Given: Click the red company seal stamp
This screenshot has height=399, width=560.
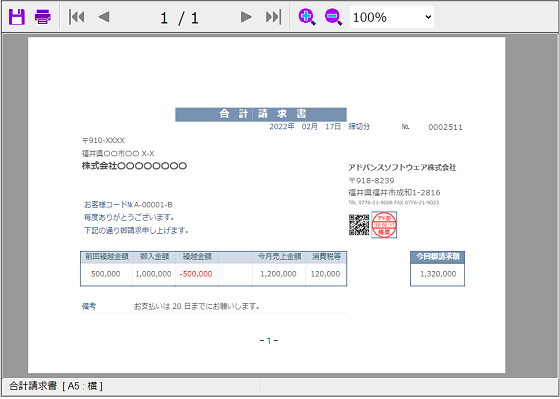Looking at the screenshot, I should pyautogui.click(x=384, y=225).
